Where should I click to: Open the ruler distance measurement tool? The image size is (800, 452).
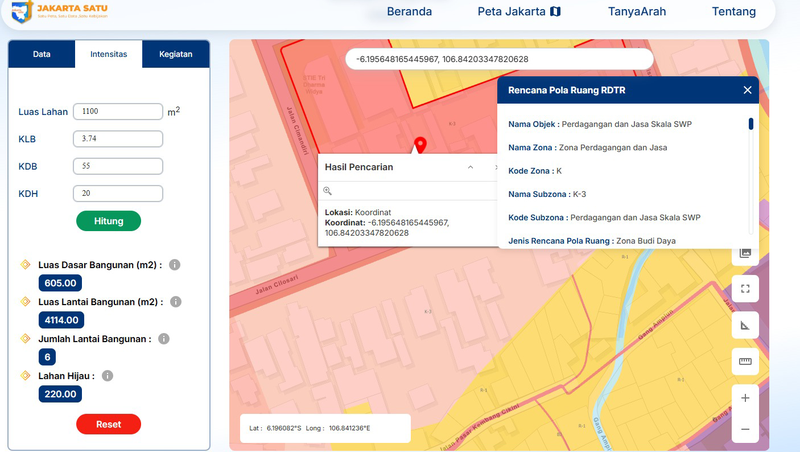(x=745, y=362)
